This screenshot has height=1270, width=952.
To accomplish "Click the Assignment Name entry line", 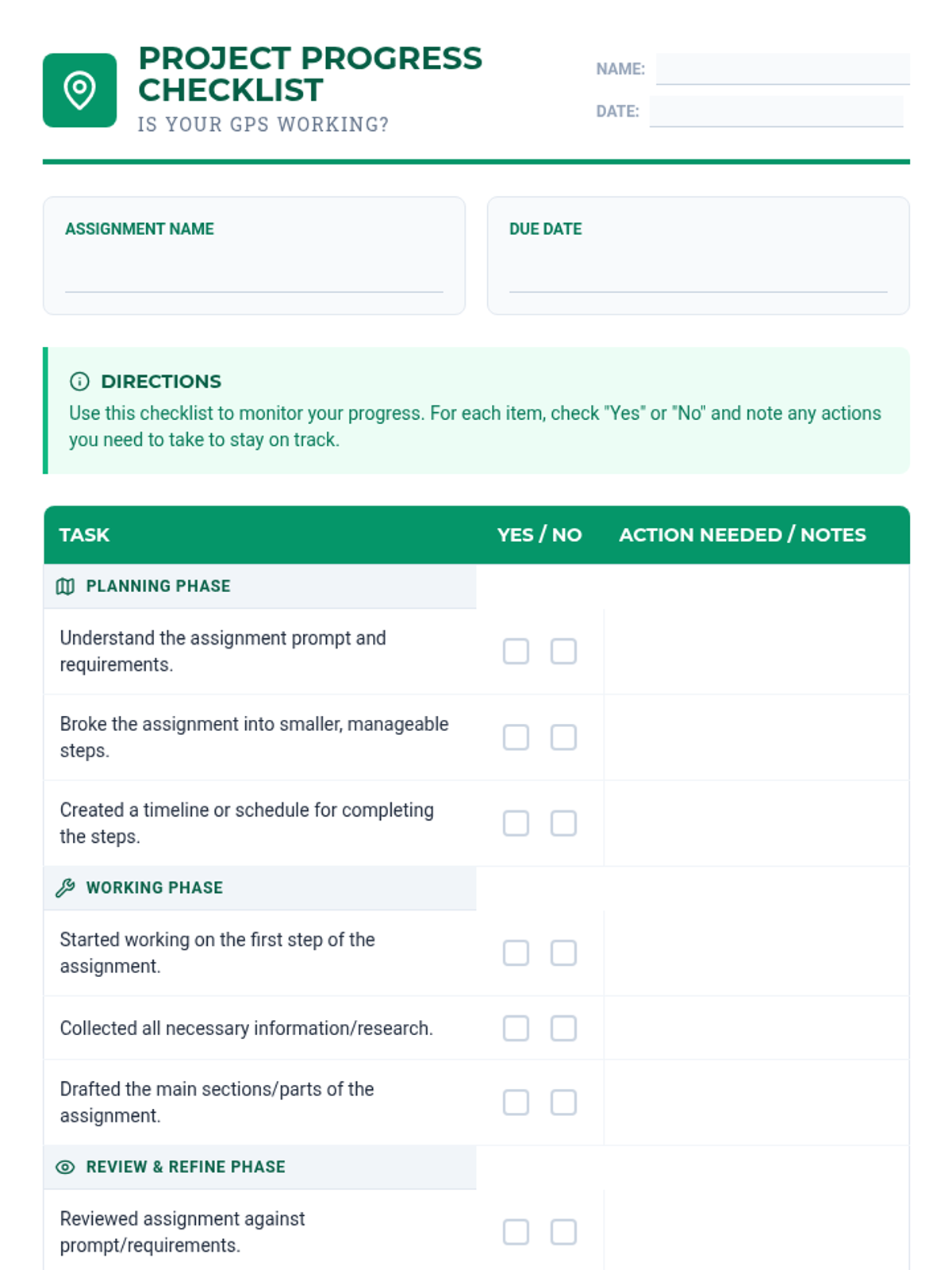I will point(254,276).
